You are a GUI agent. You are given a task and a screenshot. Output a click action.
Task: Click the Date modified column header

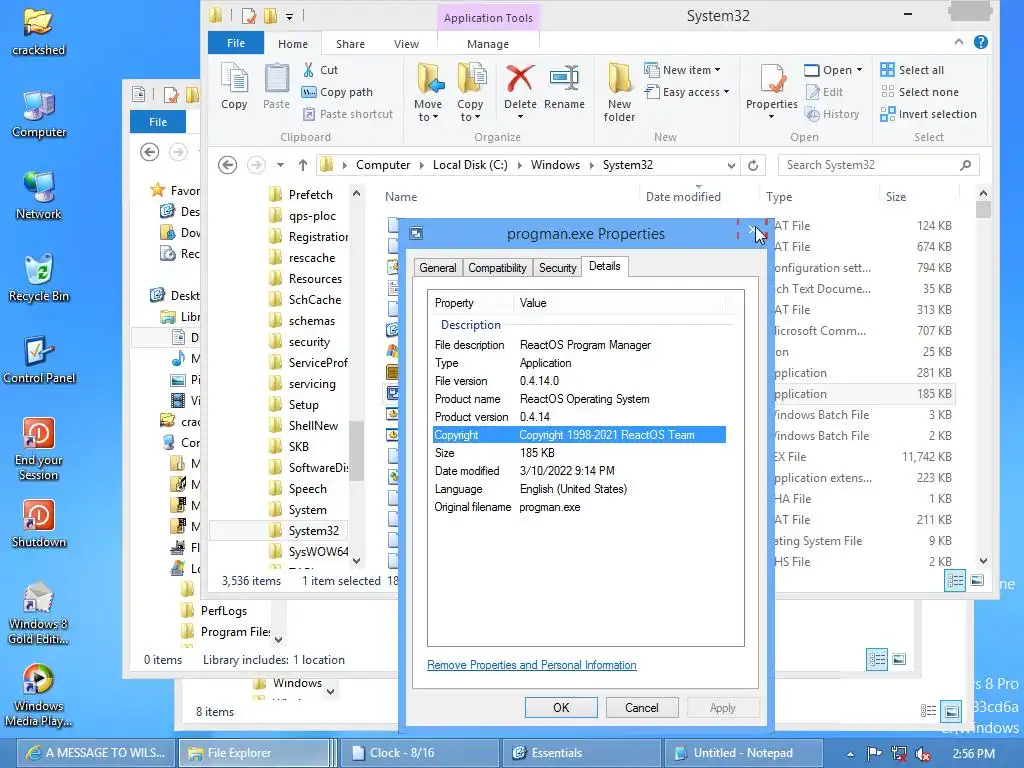[x=683, y=197]
